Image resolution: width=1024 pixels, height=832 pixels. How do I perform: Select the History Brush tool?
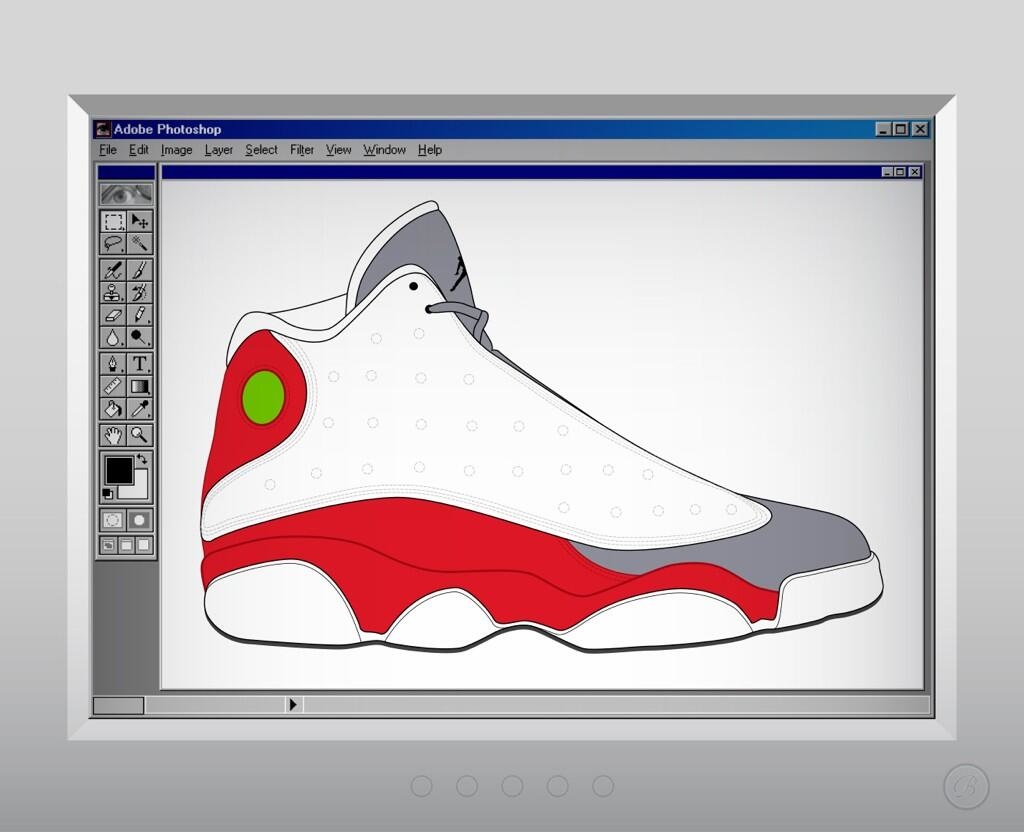pyautogui.click(x=139, y=292)
